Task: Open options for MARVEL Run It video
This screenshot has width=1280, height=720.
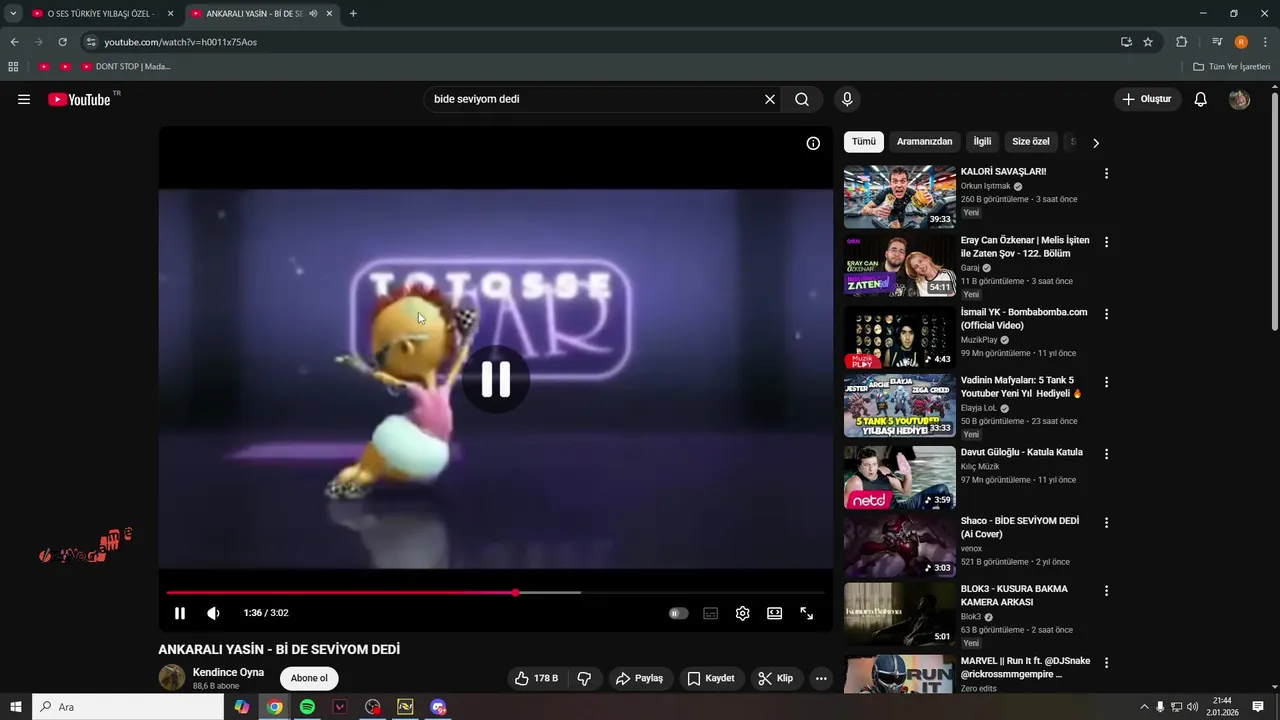Action: pyautogui.click(x=1106, y=663)
